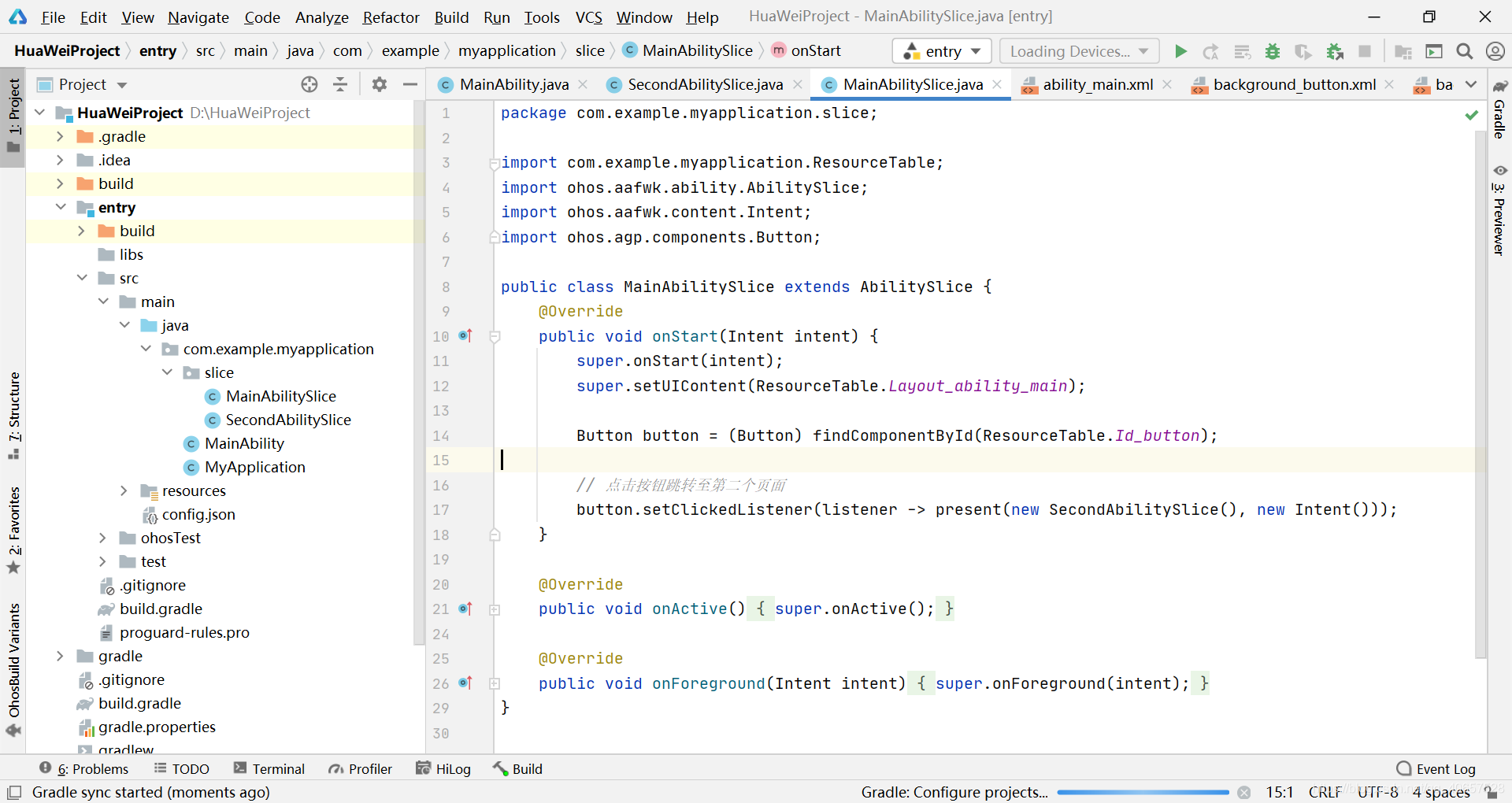Show hidden editor tabs with the dropdown arrow

tap(1471, 84)
